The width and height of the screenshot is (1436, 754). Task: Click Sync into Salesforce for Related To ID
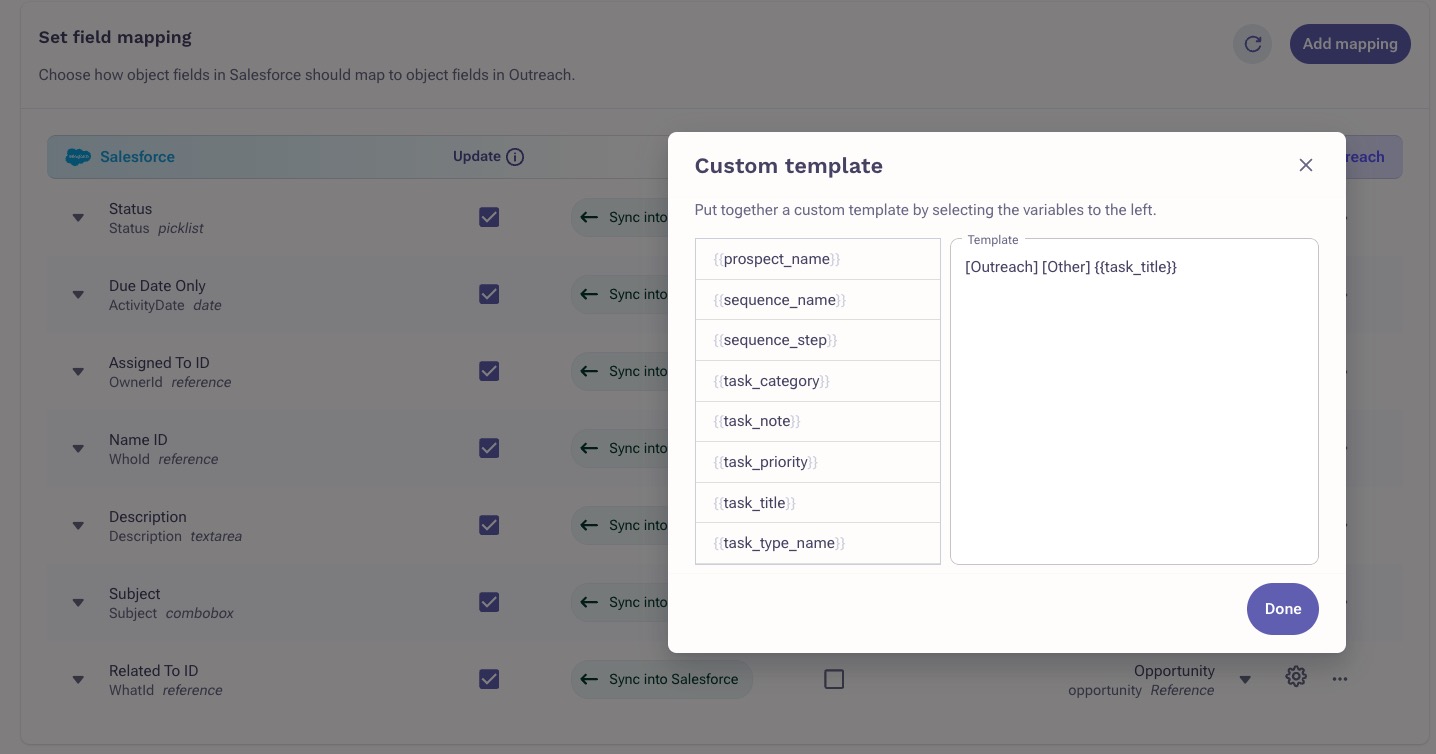click(662, 679)
